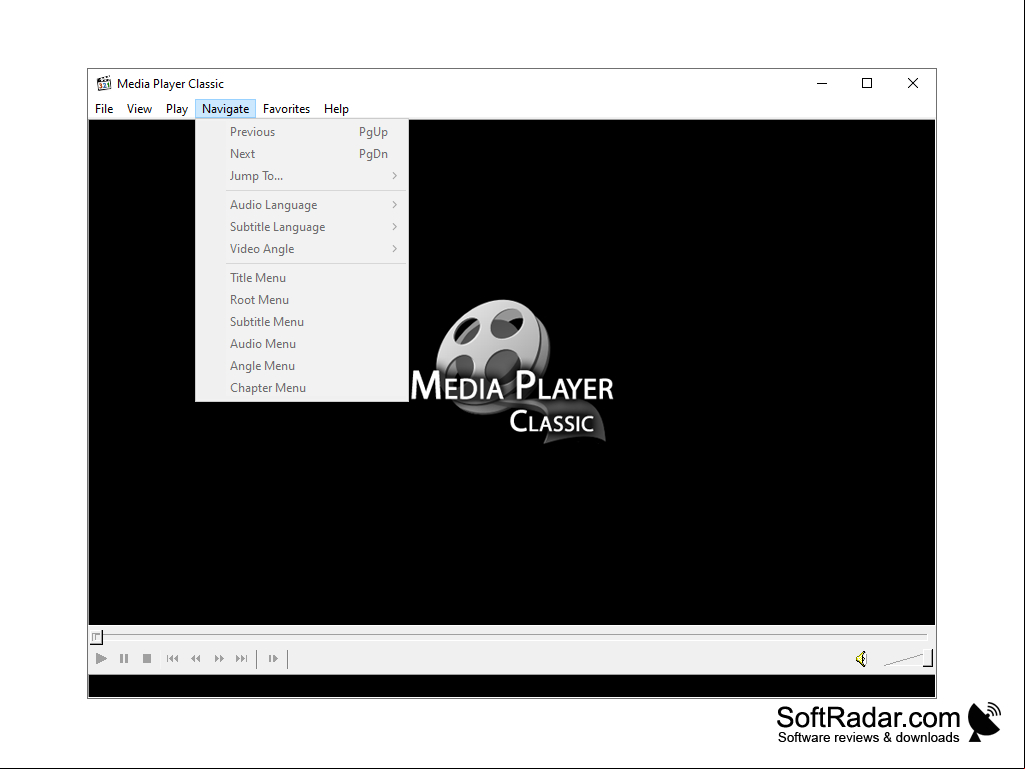Choose Angle Menu entry

coord(302,366)
